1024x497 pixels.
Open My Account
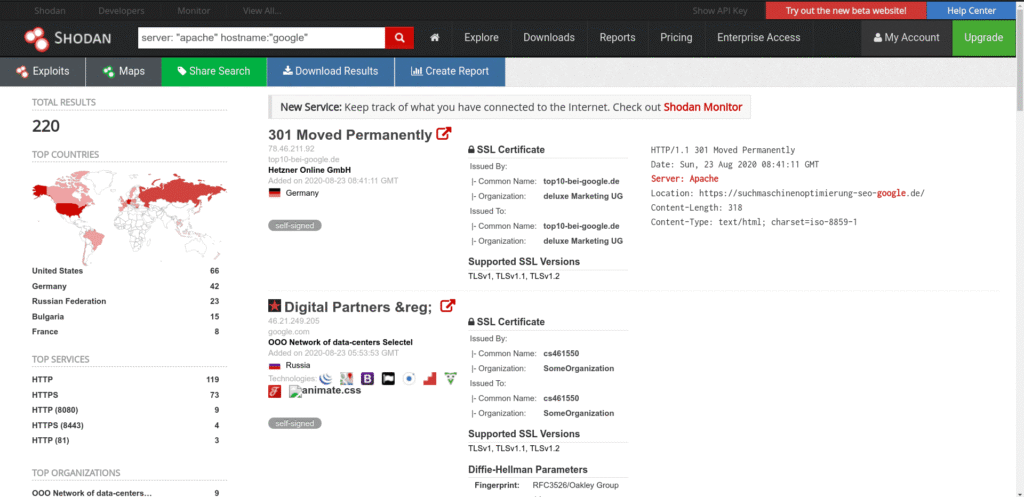[906, 38]
